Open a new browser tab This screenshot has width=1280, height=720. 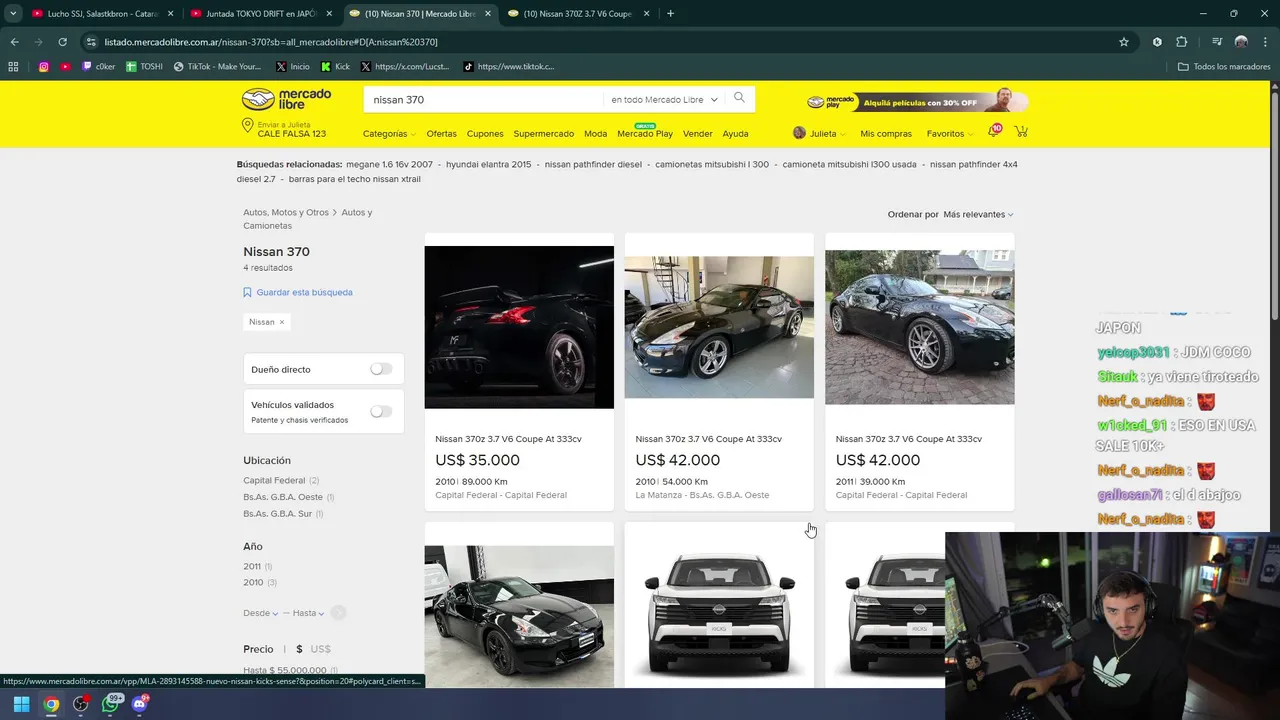[670, 14]
